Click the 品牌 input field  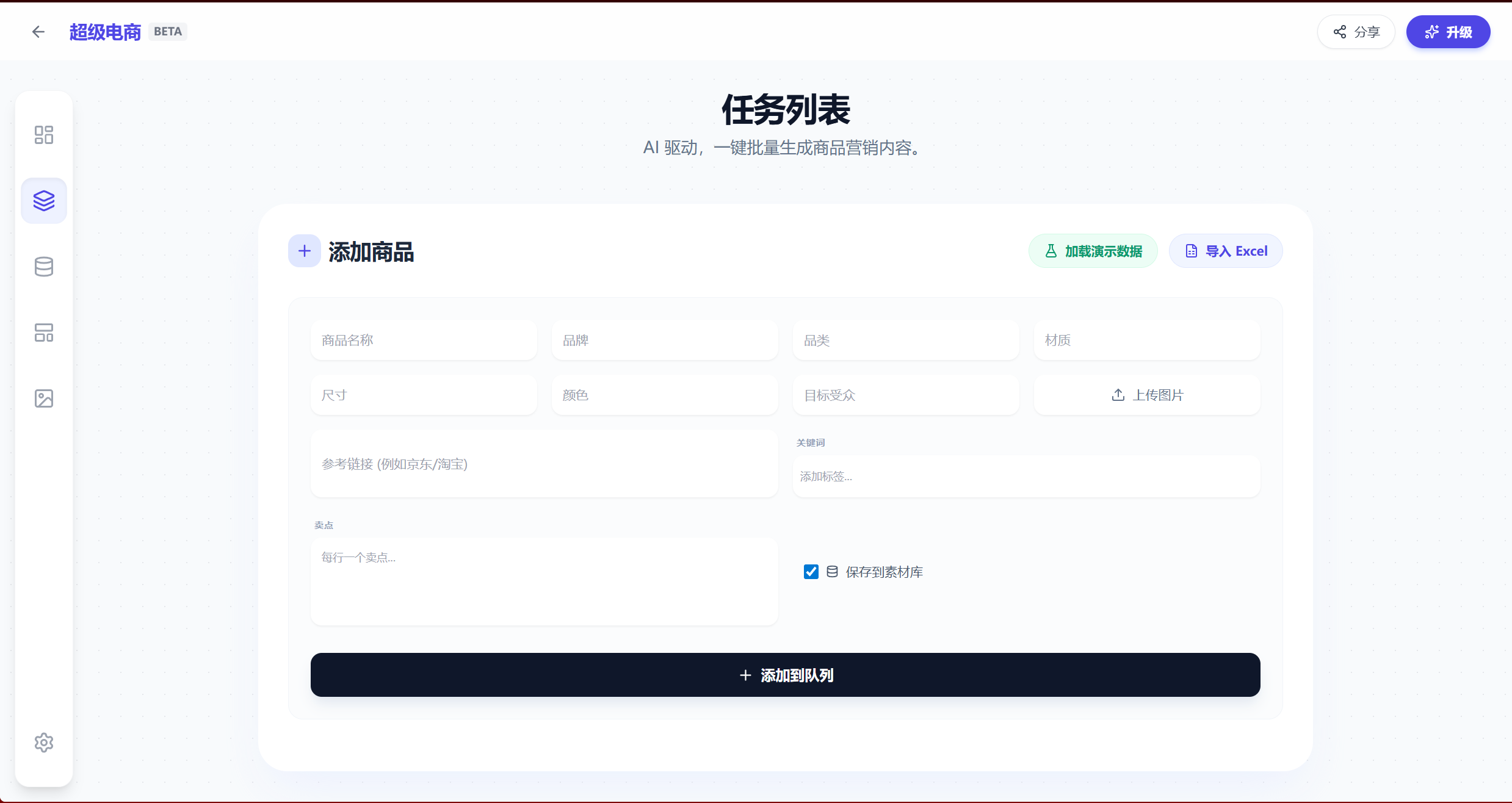pyautogui.click(x=664, y=340)
